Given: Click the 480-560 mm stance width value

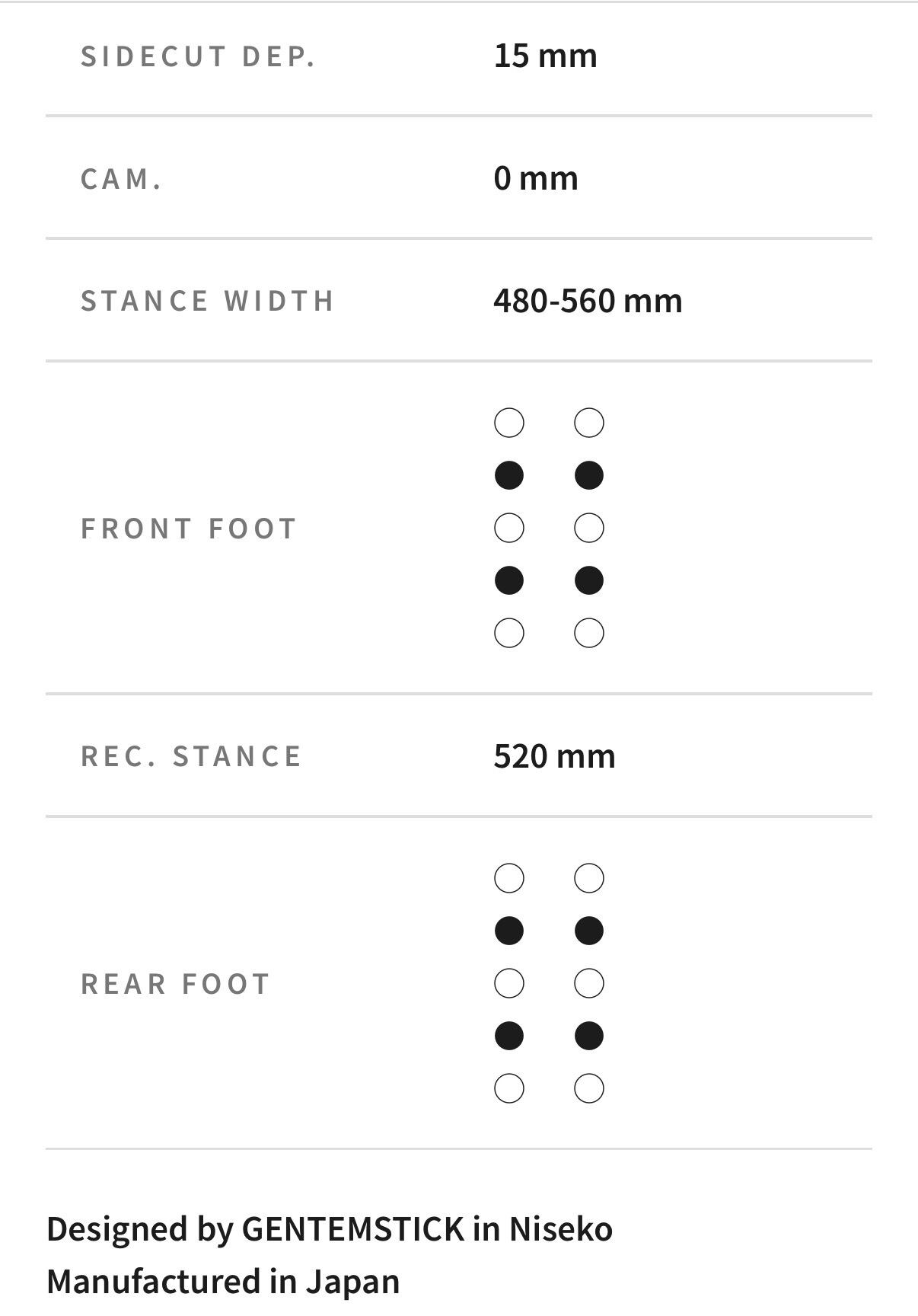Looking at the screenshot, I should coord(588,301).
